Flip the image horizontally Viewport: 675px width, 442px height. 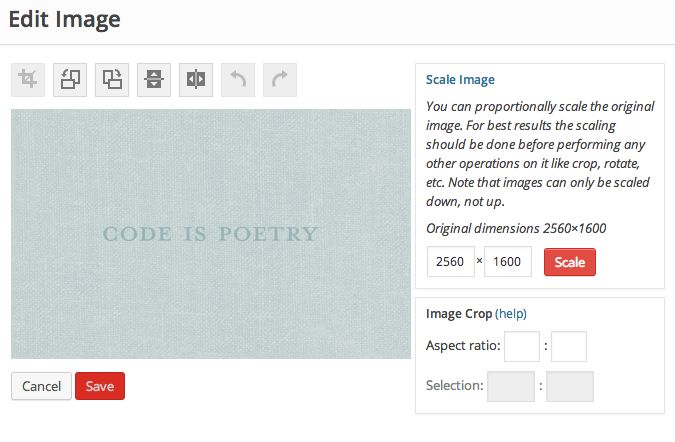click(196, 81)
